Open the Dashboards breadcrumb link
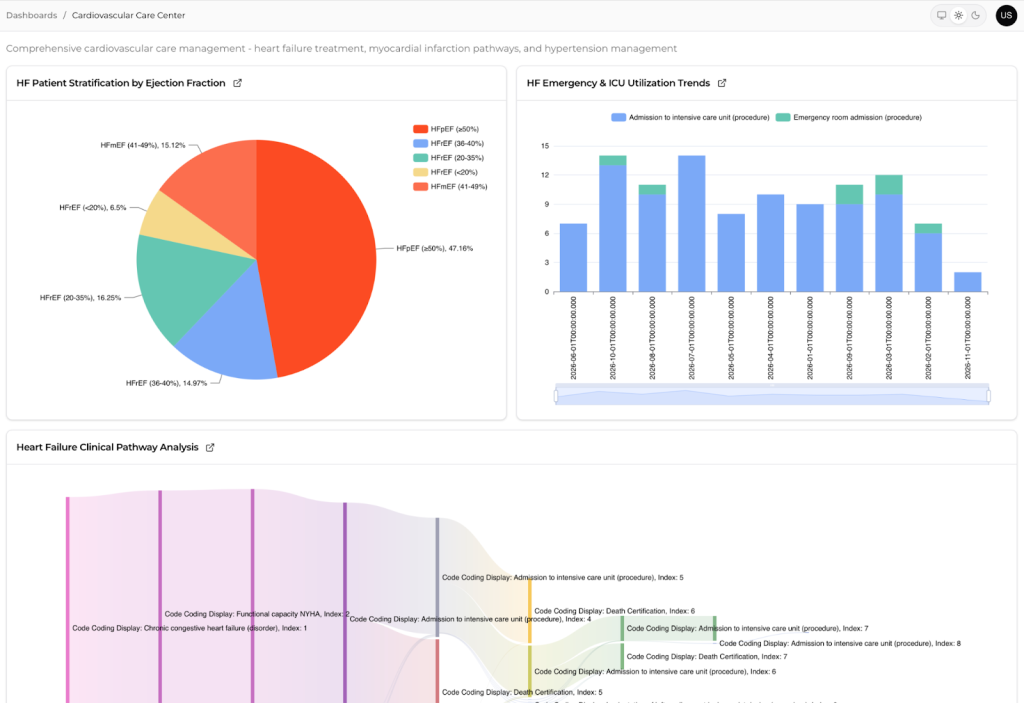Screen dimensions: 1024x703 click(x=30, y=15)
